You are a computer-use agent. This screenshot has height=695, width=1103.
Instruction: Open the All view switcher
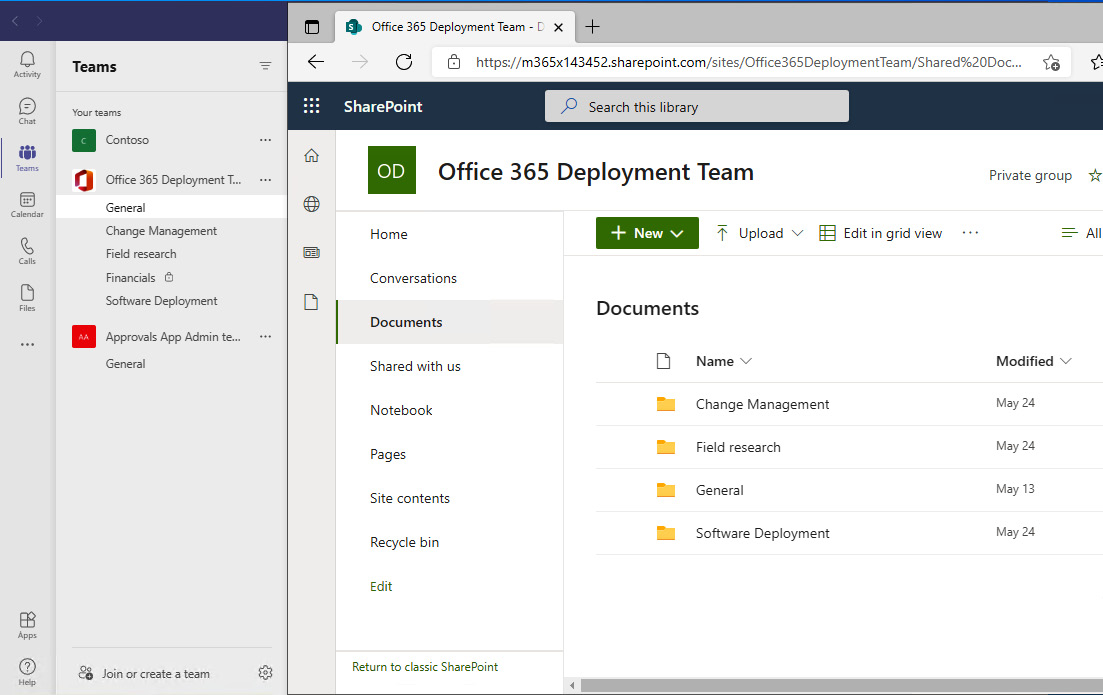click(1081, 233)
